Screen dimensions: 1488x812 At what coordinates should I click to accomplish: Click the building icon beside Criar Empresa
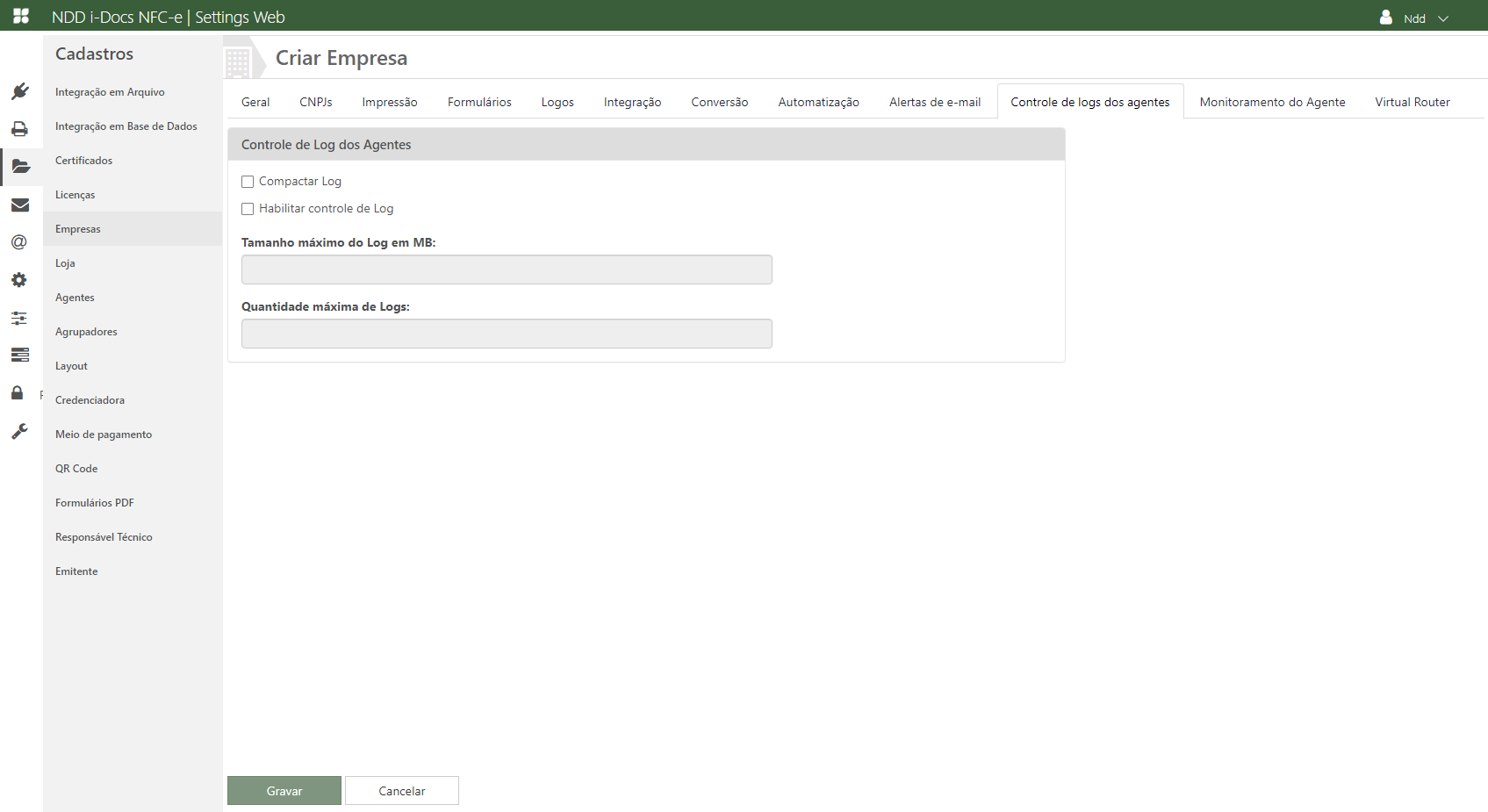click(238, 62)
